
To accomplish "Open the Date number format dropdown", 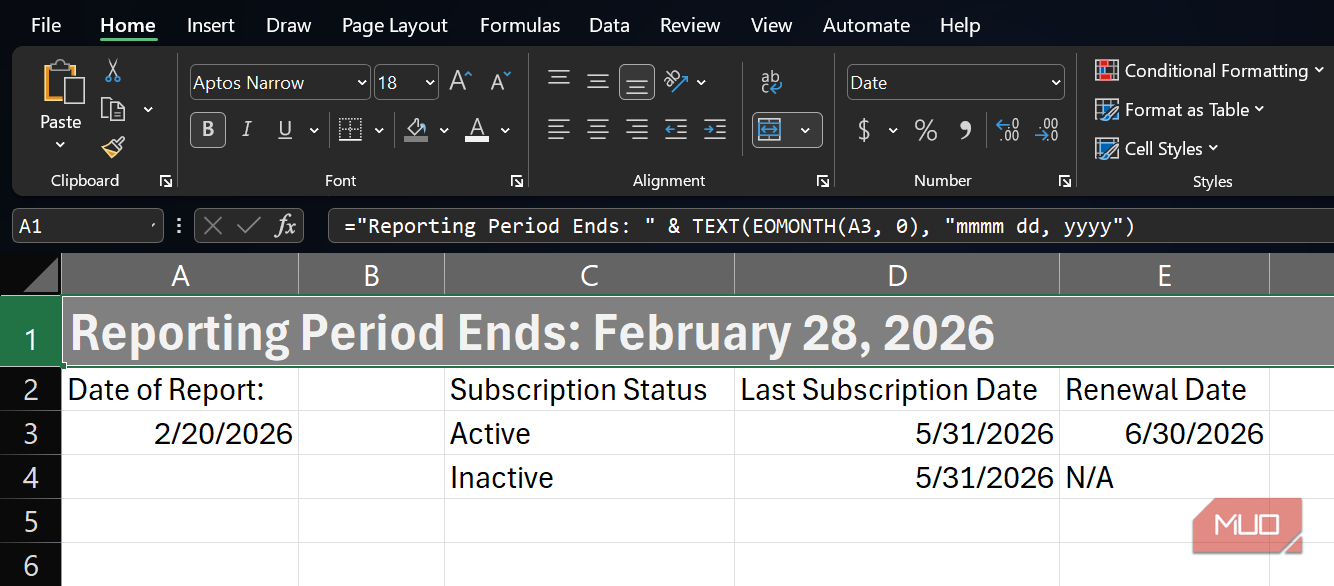I will (1056, 83).
